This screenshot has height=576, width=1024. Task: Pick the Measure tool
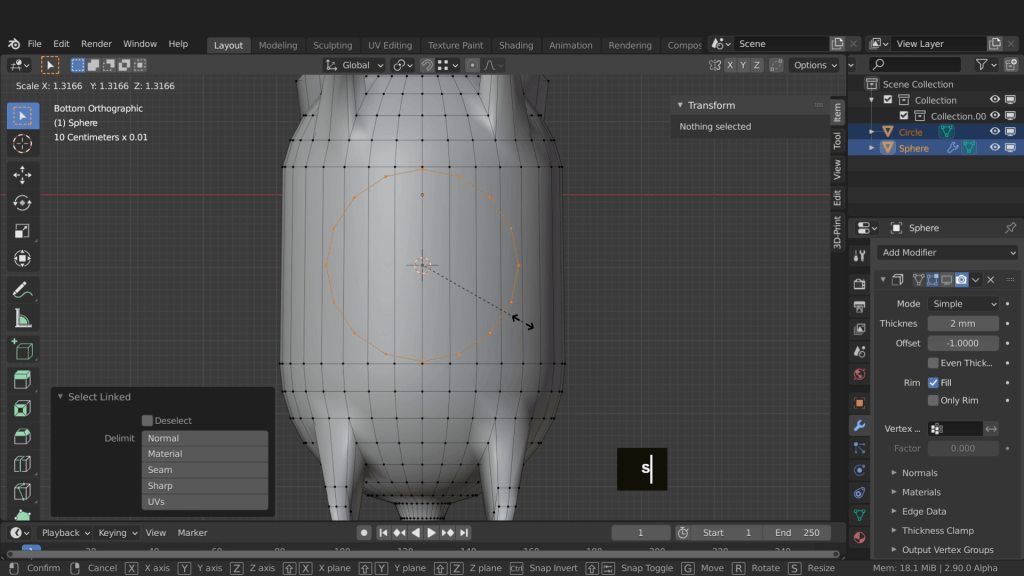[22, 319]
